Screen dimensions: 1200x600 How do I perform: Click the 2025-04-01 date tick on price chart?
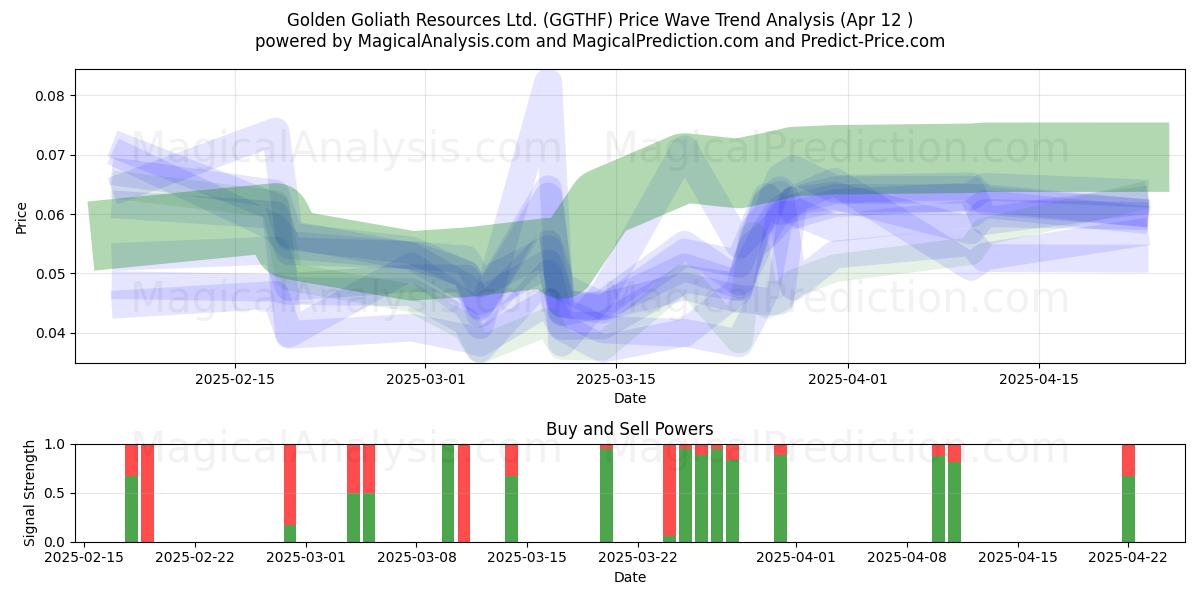pos(848,379)
